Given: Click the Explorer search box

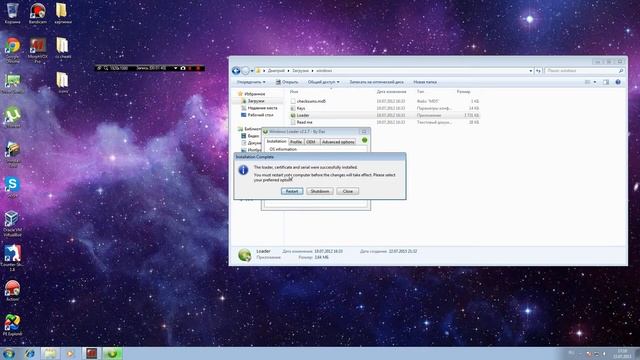Looking at the screenshot, I should (585, 71).
